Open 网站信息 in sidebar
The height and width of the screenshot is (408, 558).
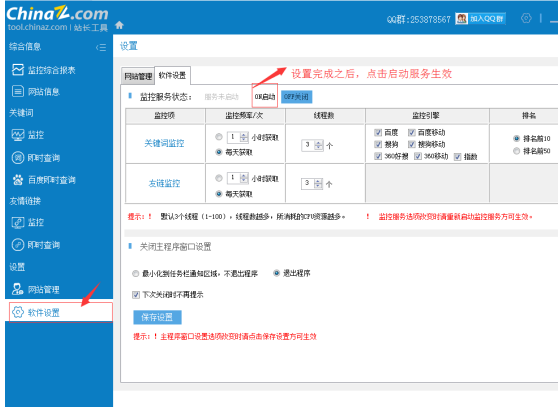pyautogui.click(x=36, y=91)
